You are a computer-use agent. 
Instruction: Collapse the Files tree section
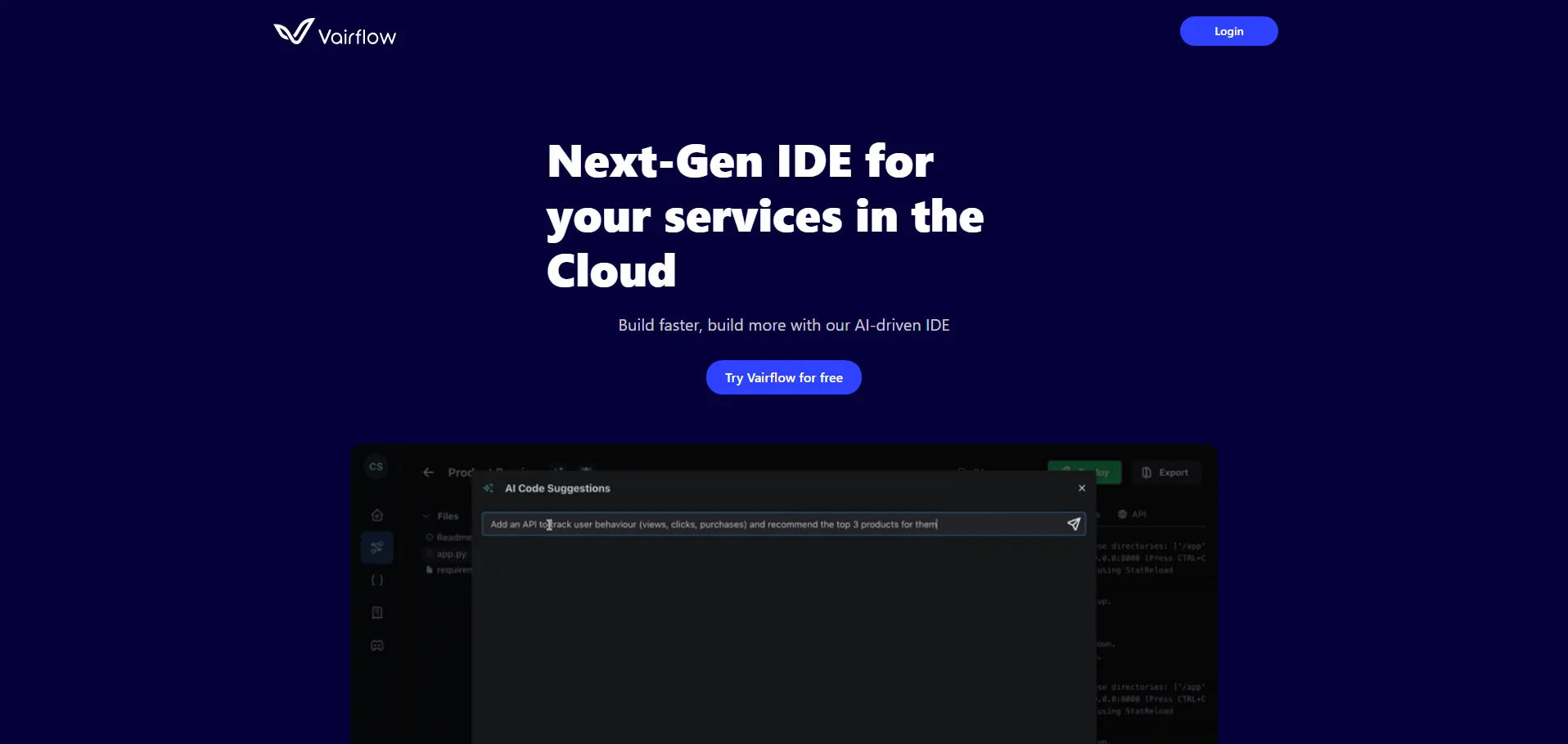(x=426, y=516)
